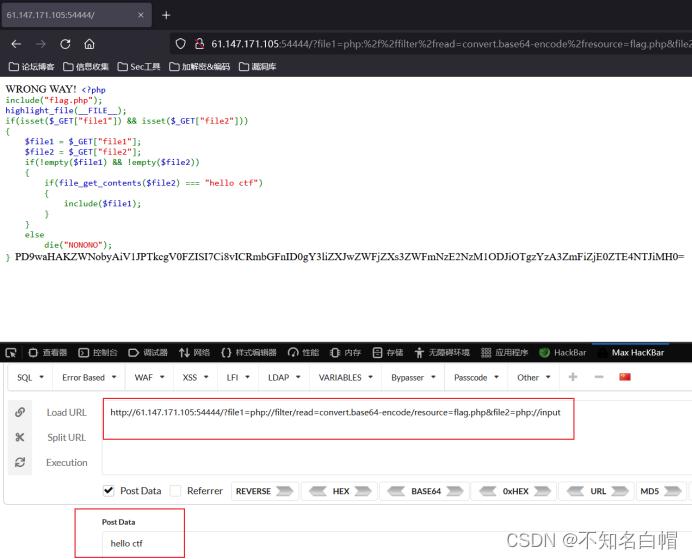Click the Split URL scissors icon
Viewport: 692px width, 559px height.
(x=20, y=437)
